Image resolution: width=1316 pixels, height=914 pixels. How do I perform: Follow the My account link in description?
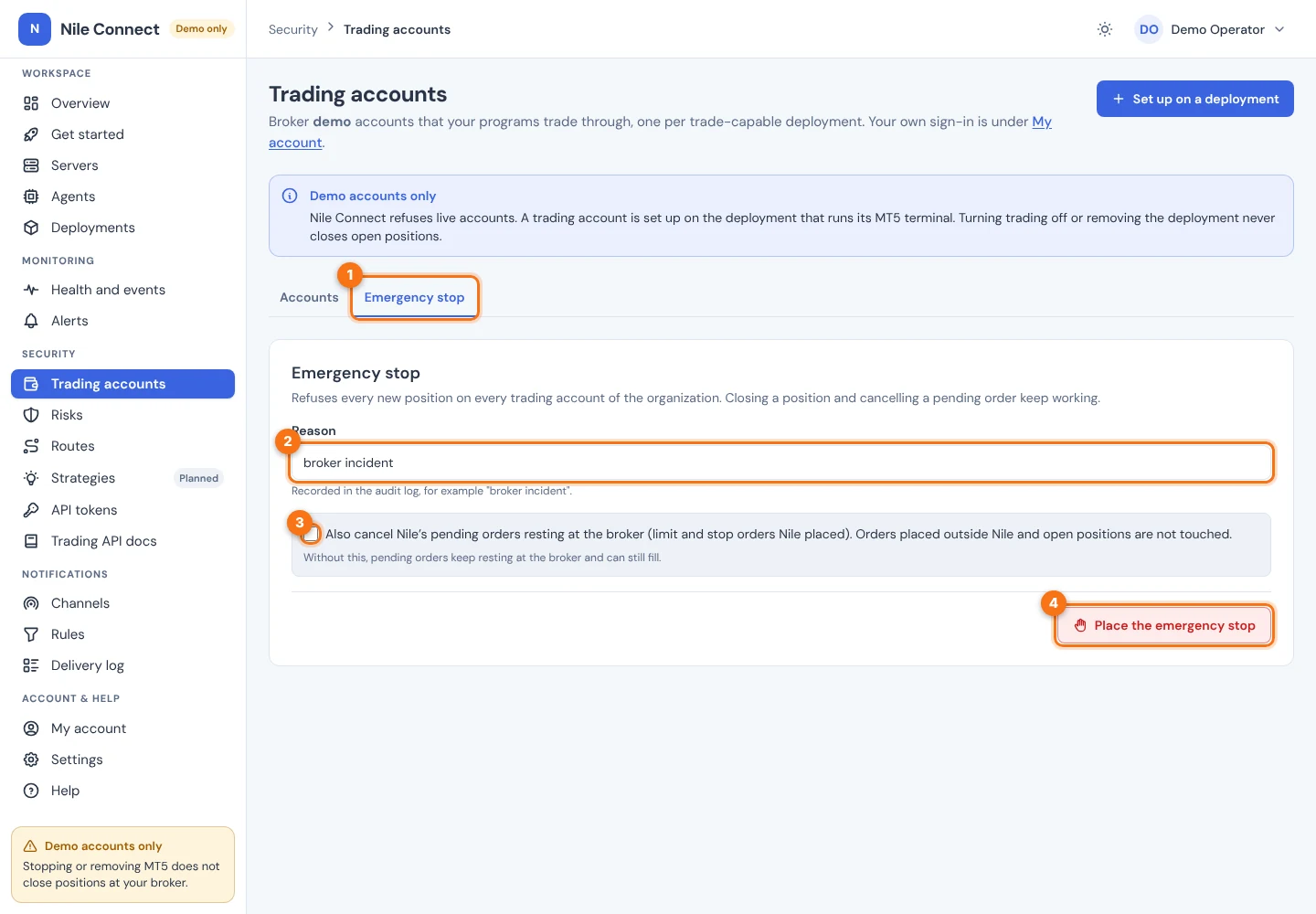(1042, 122)
